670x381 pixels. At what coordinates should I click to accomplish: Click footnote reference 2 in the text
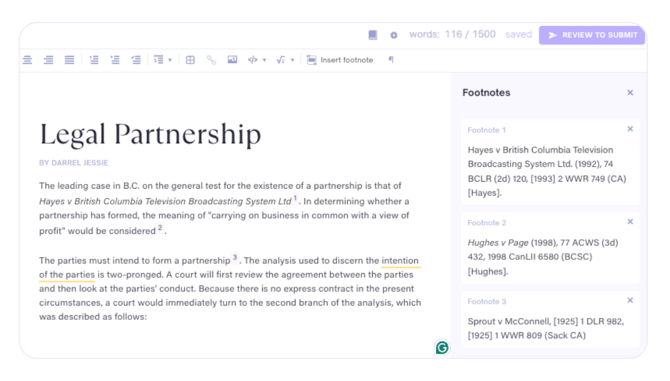160,228
